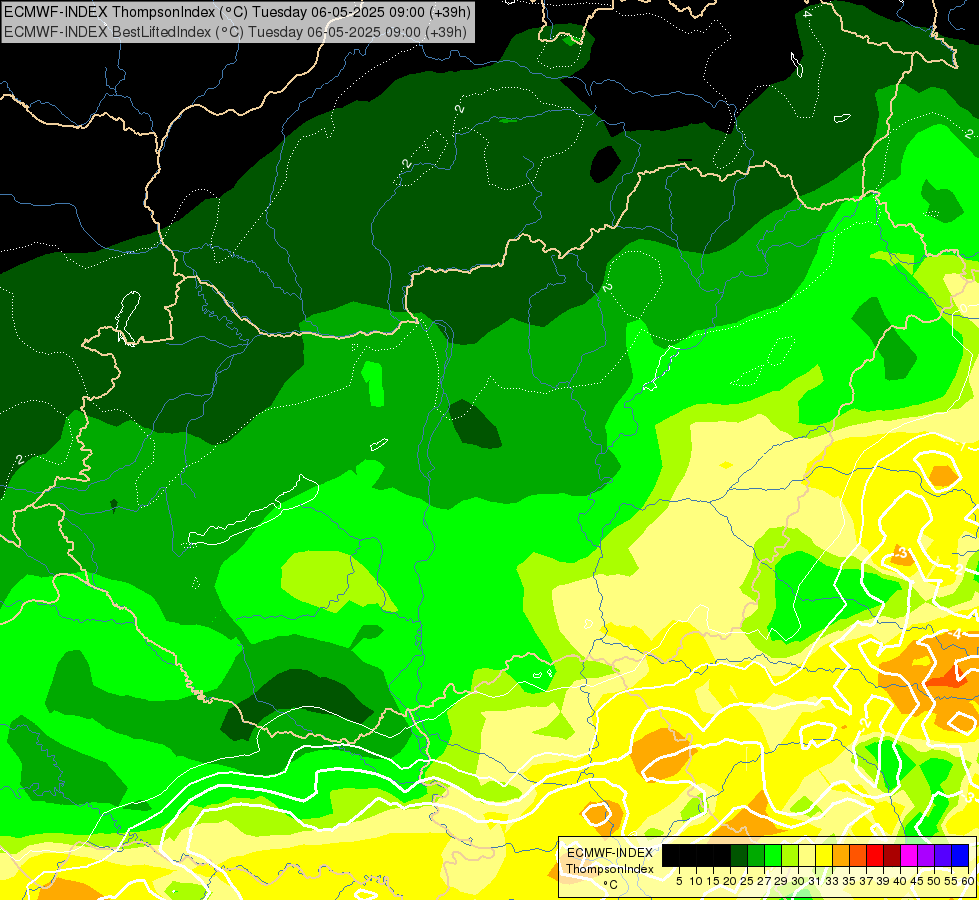979x900 pixels.
Task: Click legend tick value 25
Action: pyautogui.click(x=747, y=881)
